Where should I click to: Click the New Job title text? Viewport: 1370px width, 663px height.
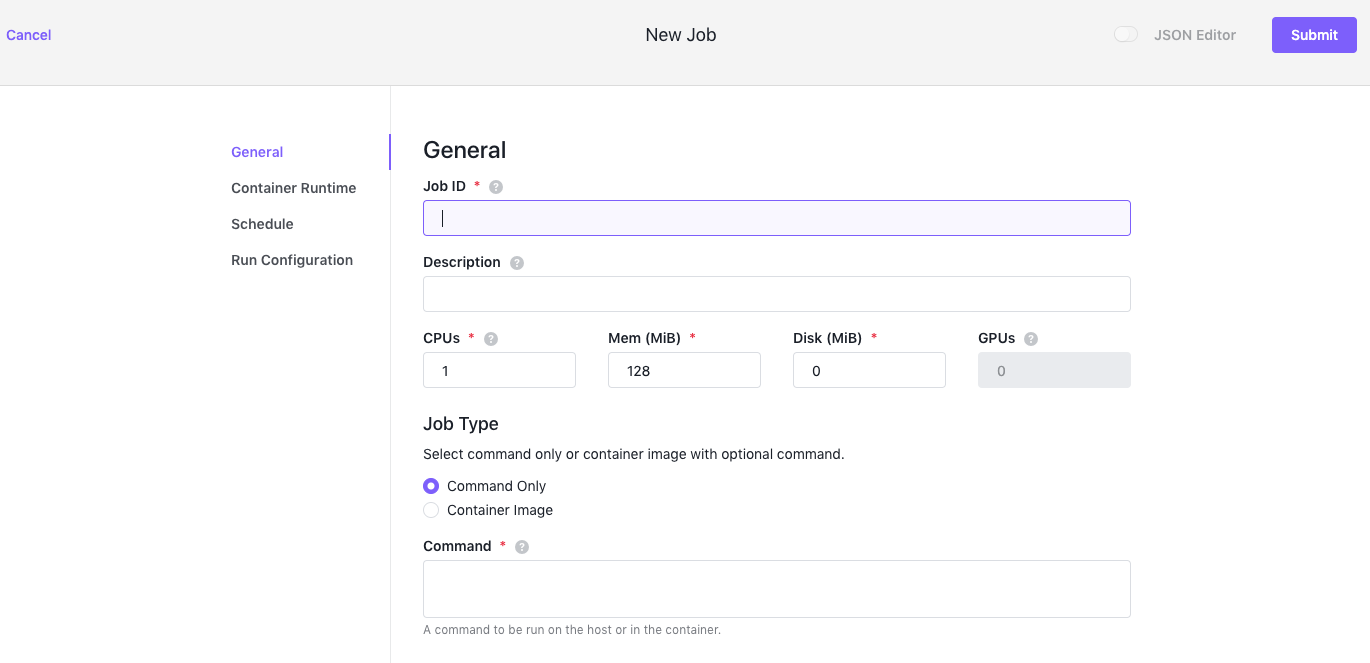click(681, 35)
